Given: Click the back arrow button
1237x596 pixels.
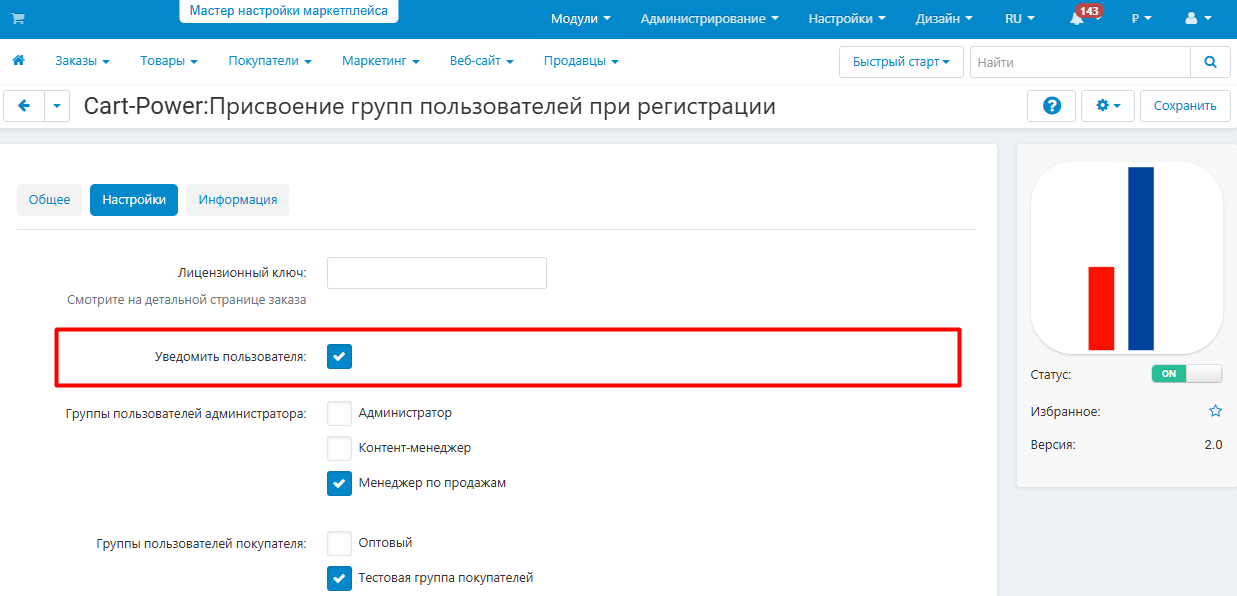Looking at the screenshot, I should coord(24,106).
